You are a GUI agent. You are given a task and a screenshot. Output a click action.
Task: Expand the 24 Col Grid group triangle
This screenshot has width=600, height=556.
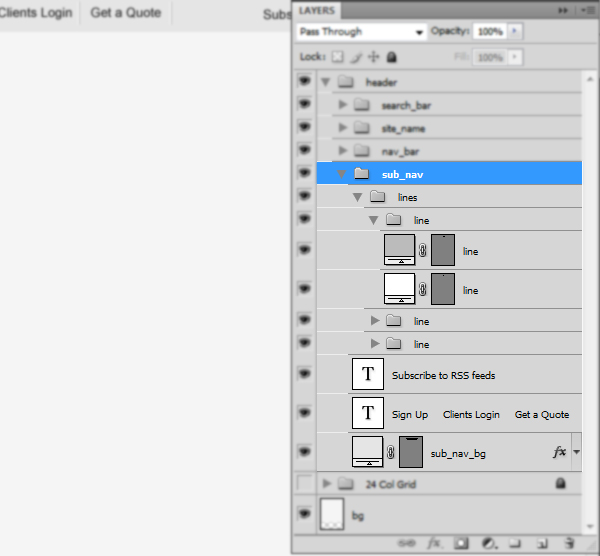pyautogui.click(x=326, y=483)
